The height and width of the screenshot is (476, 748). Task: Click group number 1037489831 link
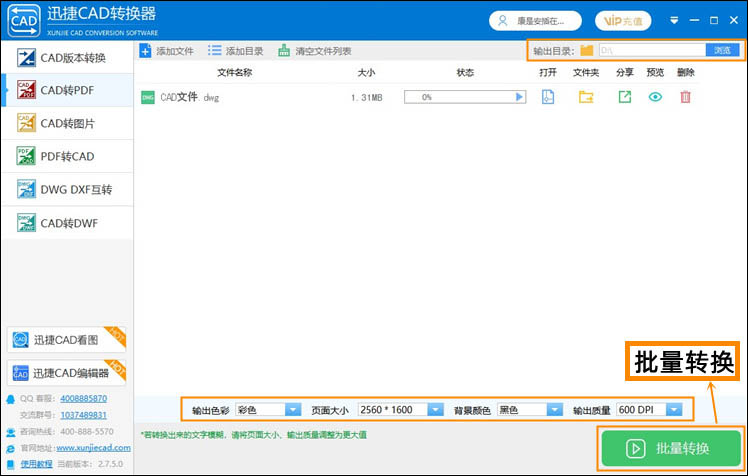pyautogui.click(x=83, y=415)
